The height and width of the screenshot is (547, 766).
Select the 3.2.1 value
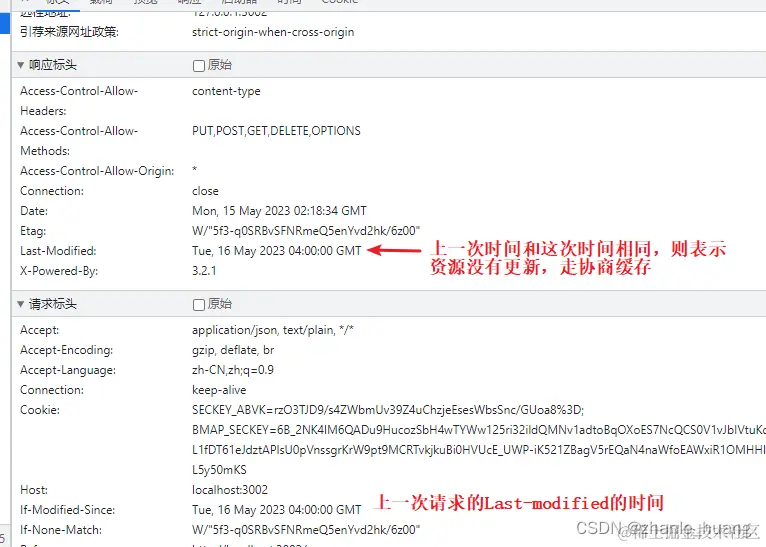coord(204,271)
